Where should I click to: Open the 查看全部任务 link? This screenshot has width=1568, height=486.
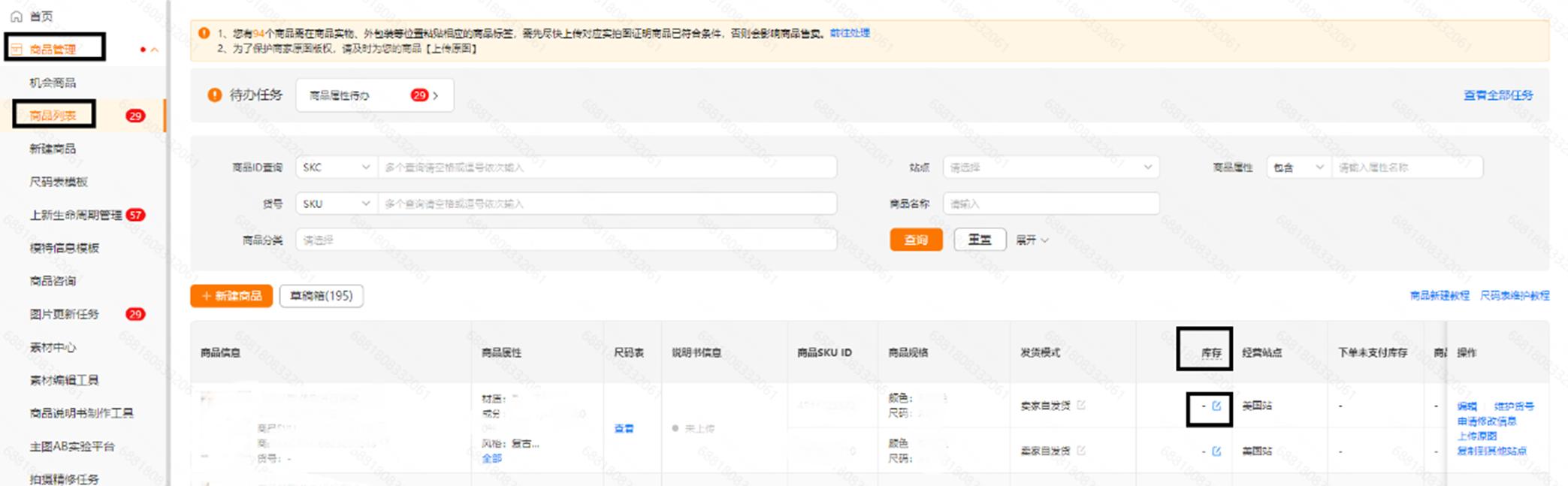click(1498, 95)
